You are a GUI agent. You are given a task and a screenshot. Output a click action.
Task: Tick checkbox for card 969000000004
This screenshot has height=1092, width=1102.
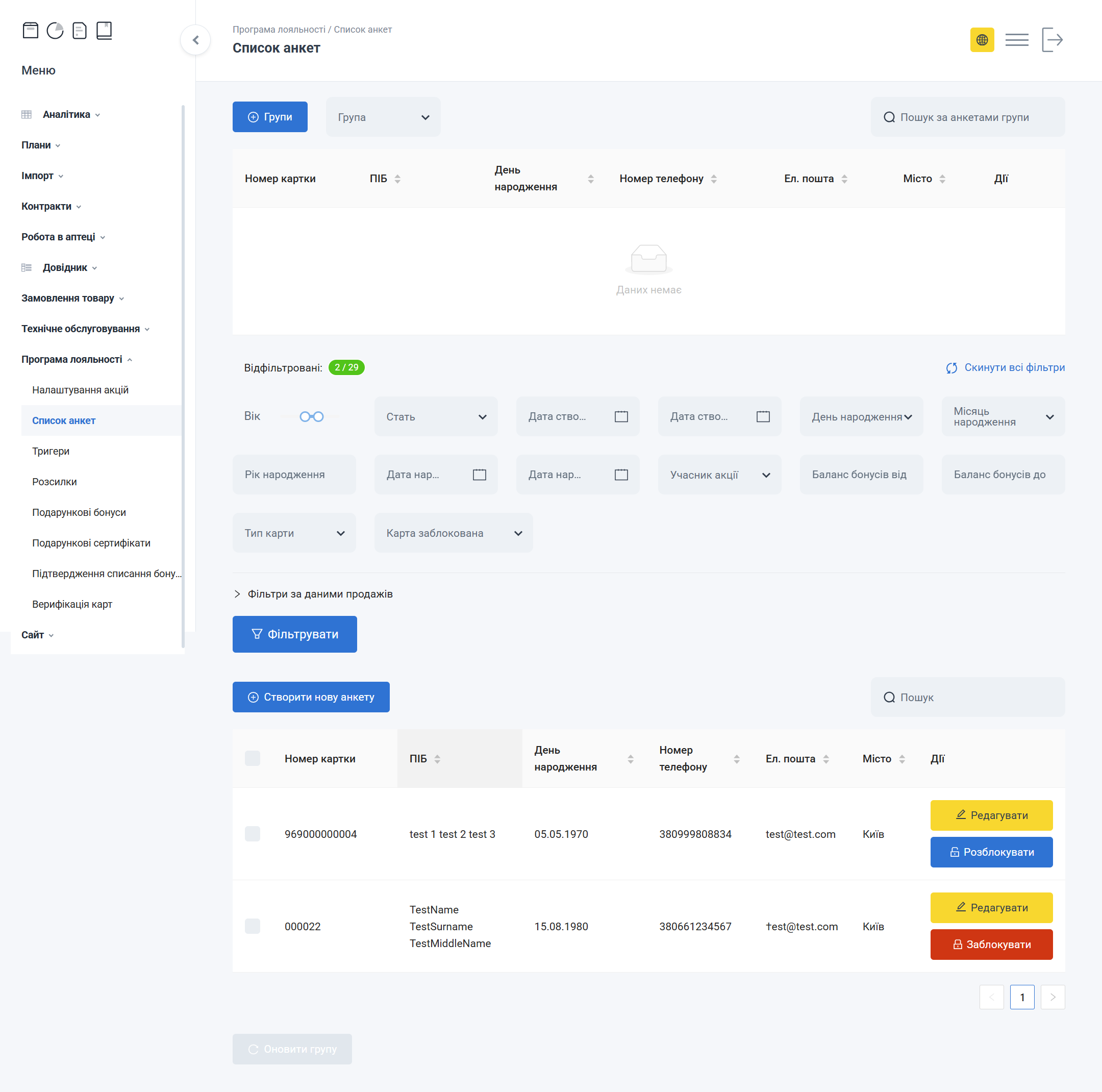(252, 834)
